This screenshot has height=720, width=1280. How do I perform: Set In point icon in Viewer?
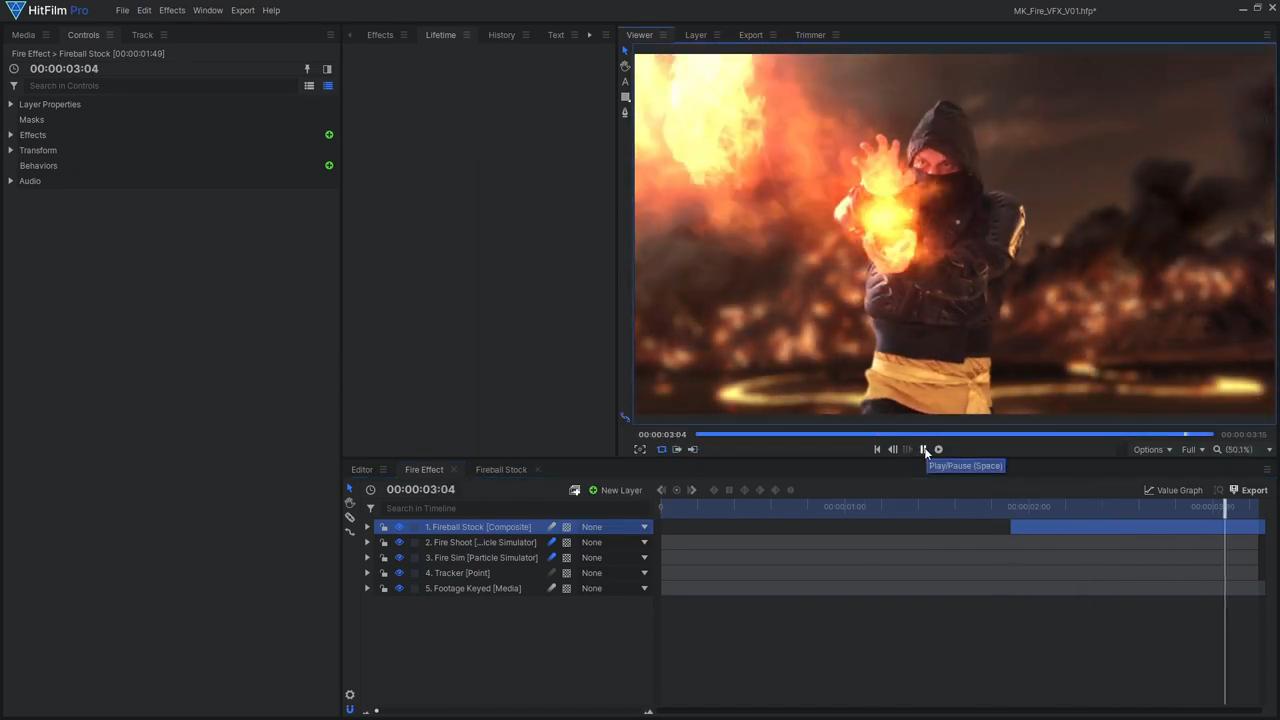[677, 449]
